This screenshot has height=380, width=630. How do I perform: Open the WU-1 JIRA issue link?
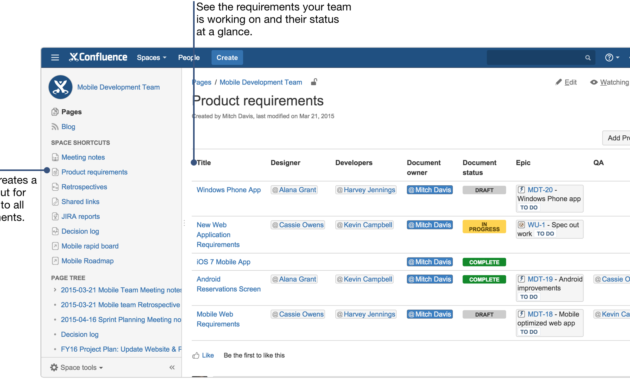coord(536,225)
